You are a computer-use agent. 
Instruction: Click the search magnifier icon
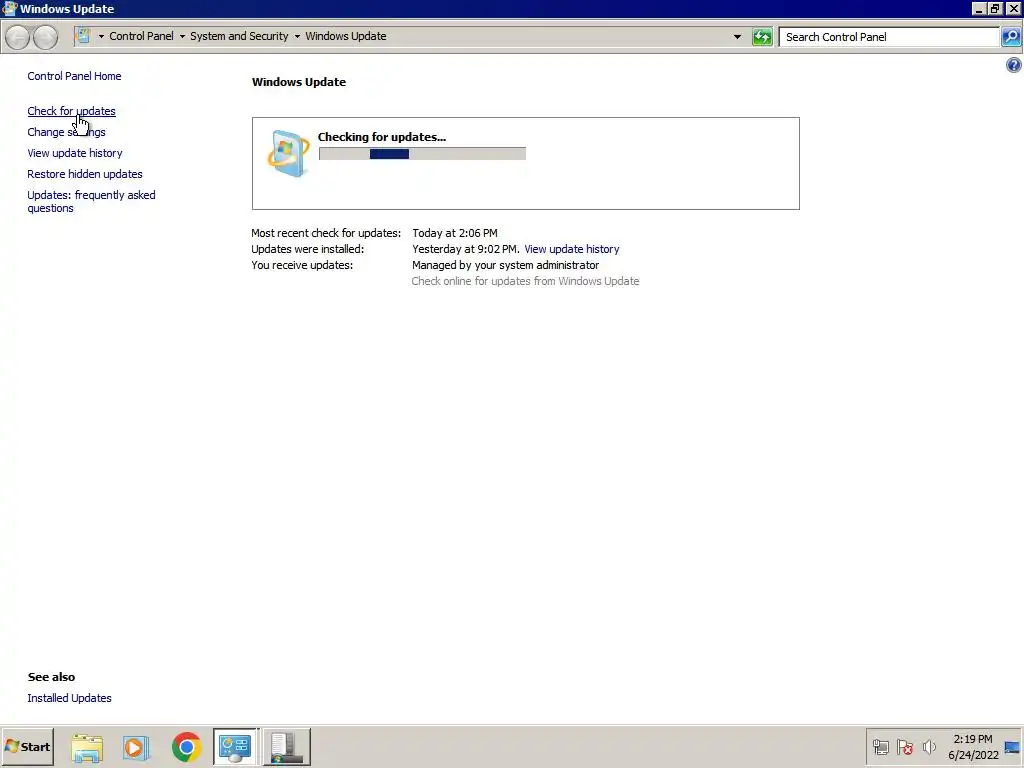[x=1011, y=37]
